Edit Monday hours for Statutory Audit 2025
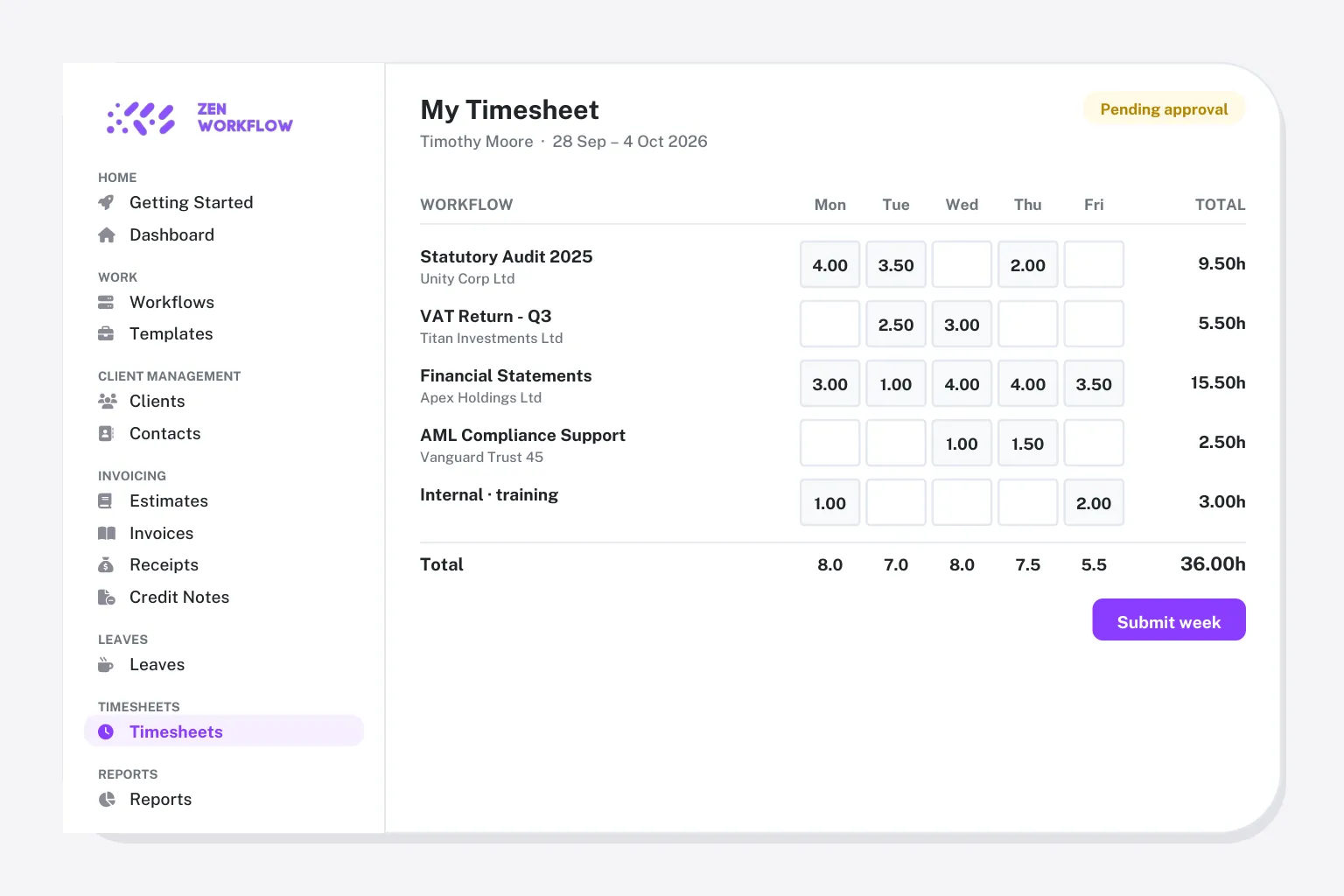The image size is (1344, 896). point(830,264)
